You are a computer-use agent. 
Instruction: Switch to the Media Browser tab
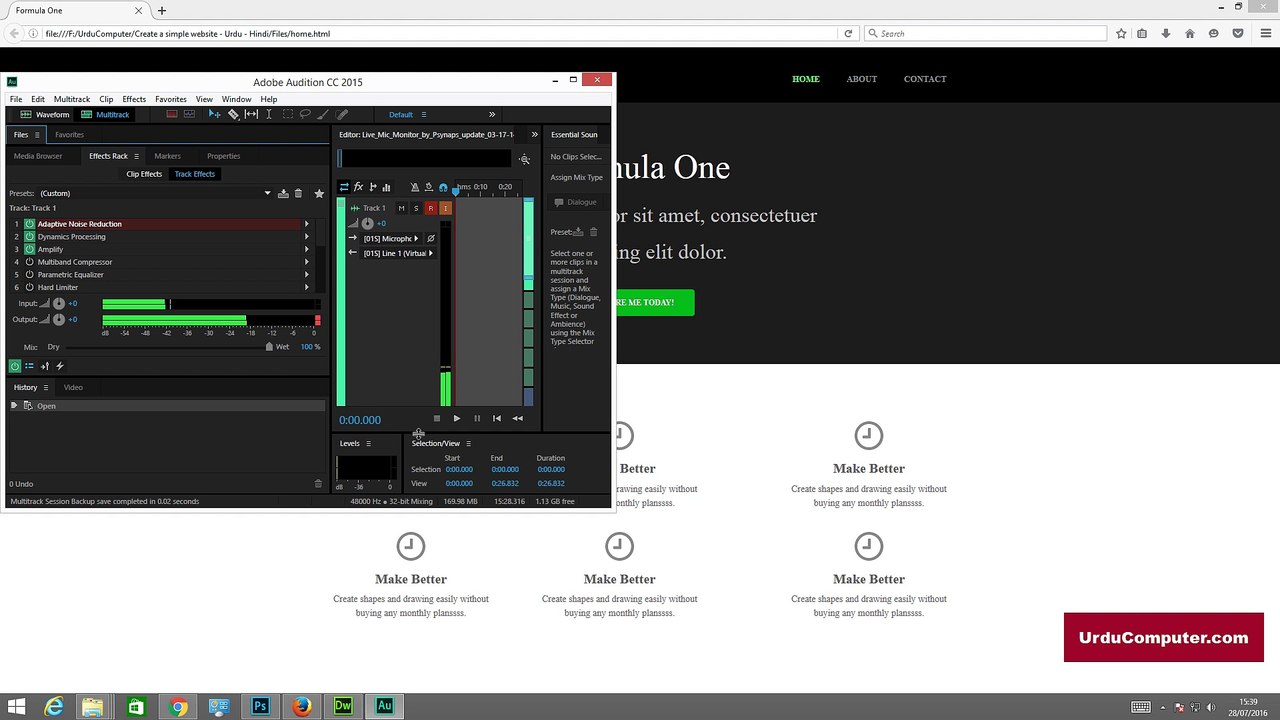pos(38,156)
